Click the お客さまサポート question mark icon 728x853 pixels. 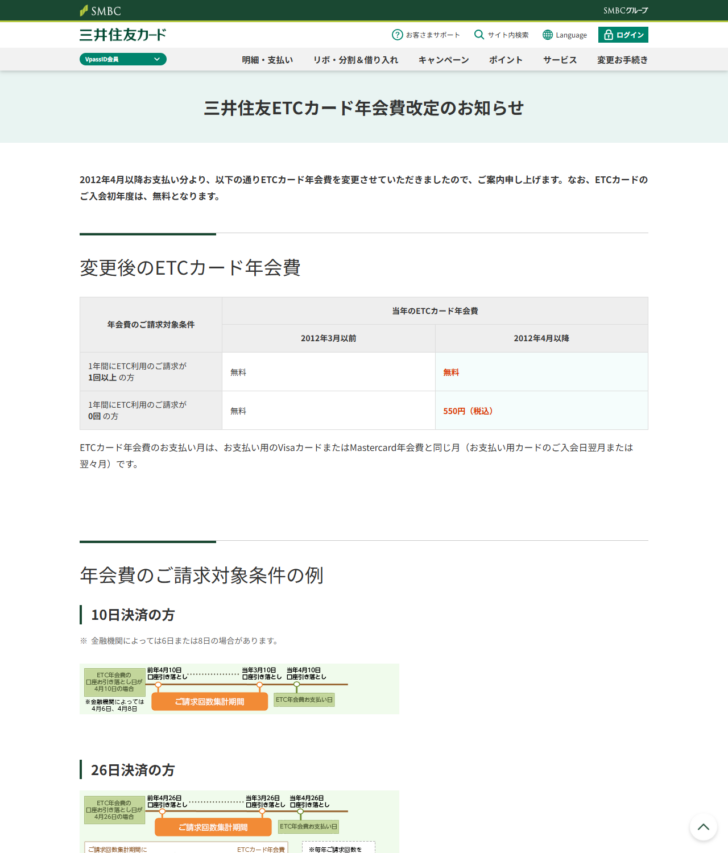click(397, 35)
